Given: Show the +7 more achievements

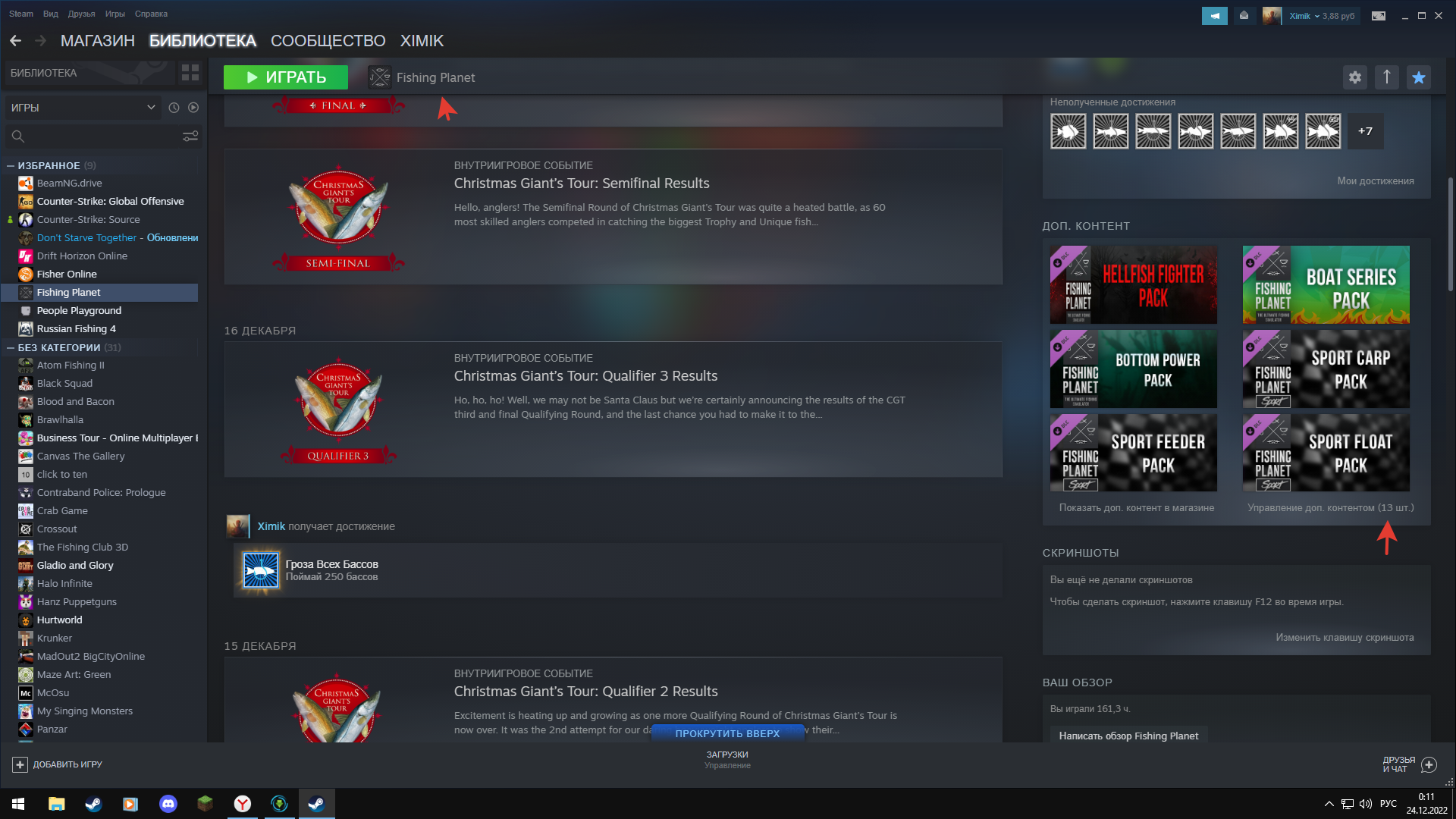Looking at the screenshot, I should [1365, 131].
